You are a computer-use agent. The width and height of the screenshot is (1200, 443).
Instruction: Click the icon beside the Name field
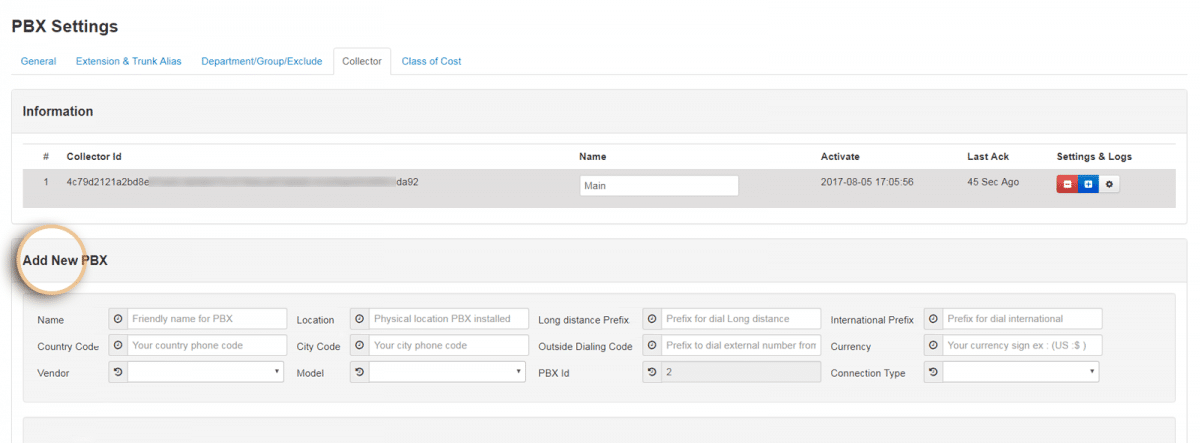[118, 319]
